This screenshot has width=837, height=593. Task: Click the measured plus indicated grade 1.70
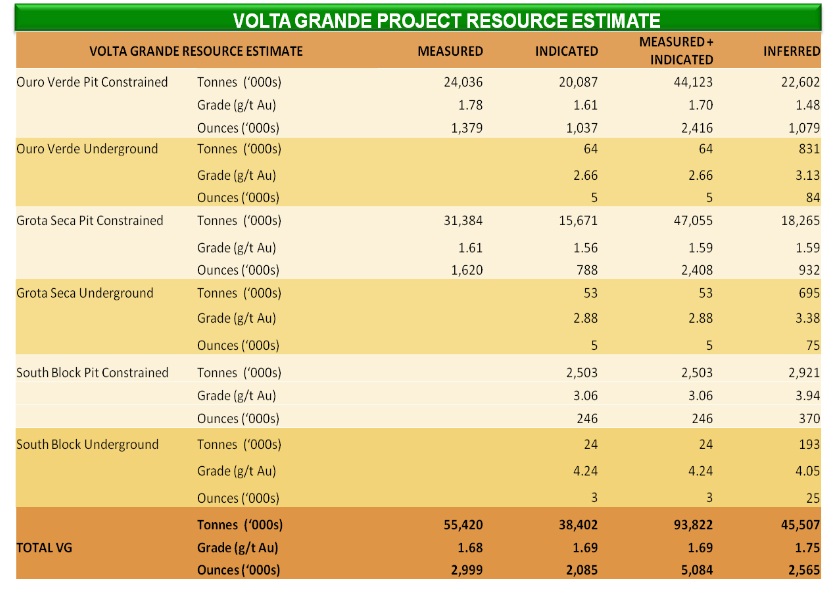[x=700, y=105]
